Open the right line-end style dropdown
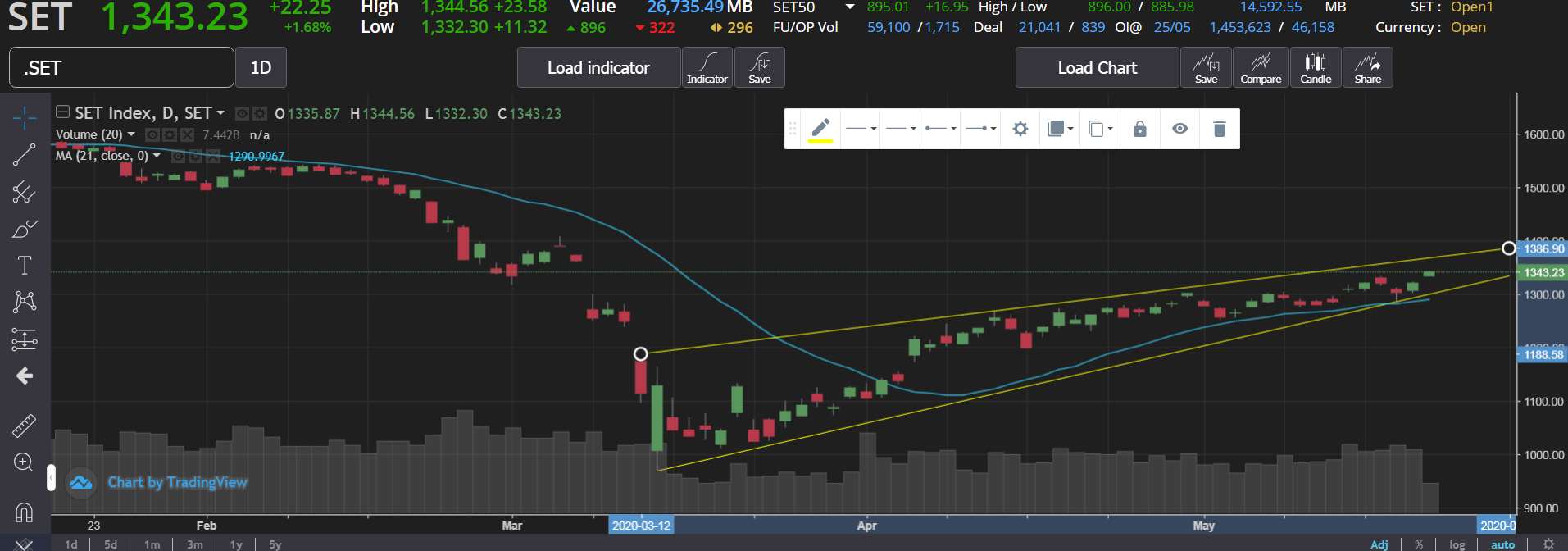 (980, 129)
